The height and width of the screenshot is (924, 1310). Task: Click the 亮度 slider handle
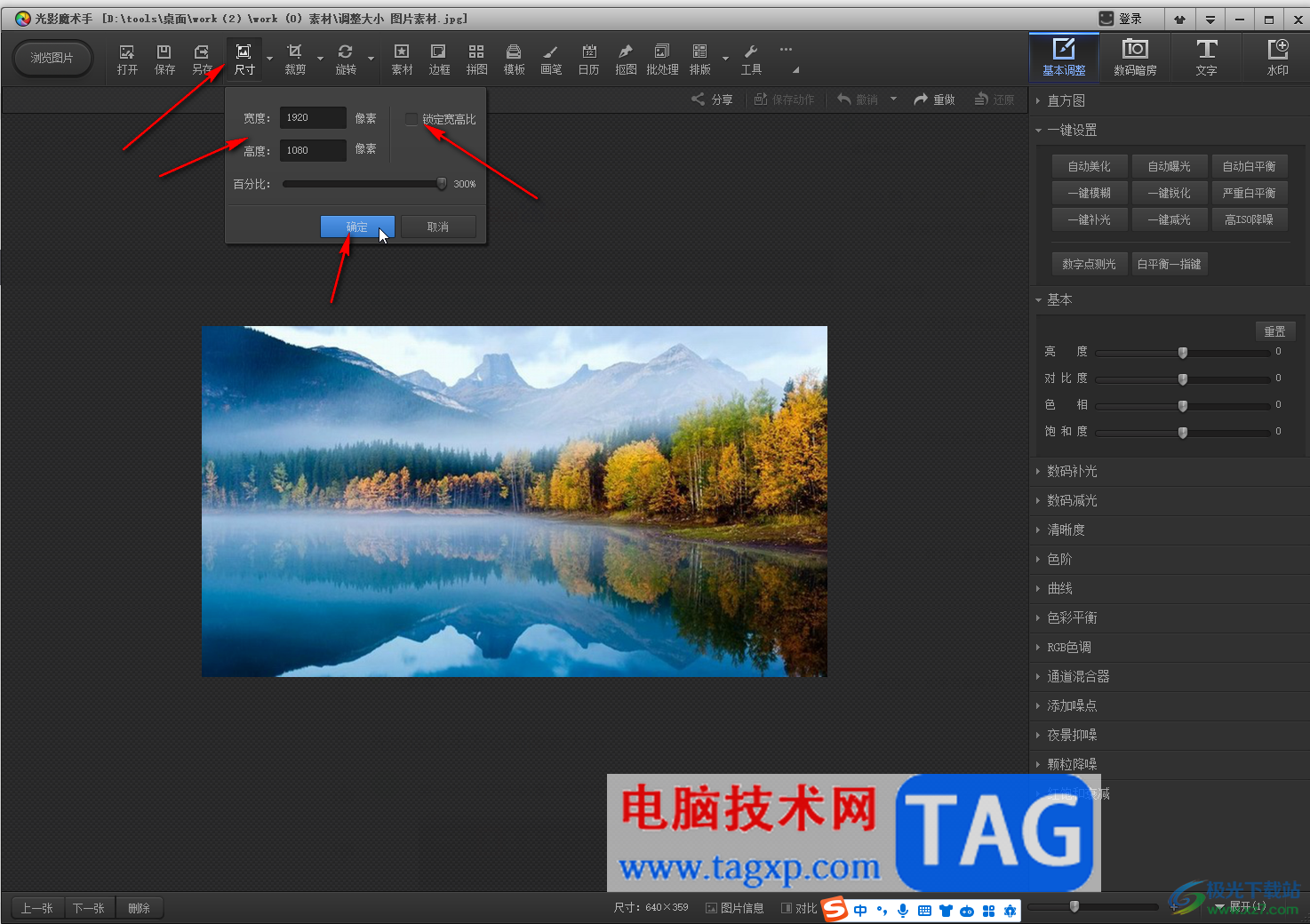(1183, 353)
